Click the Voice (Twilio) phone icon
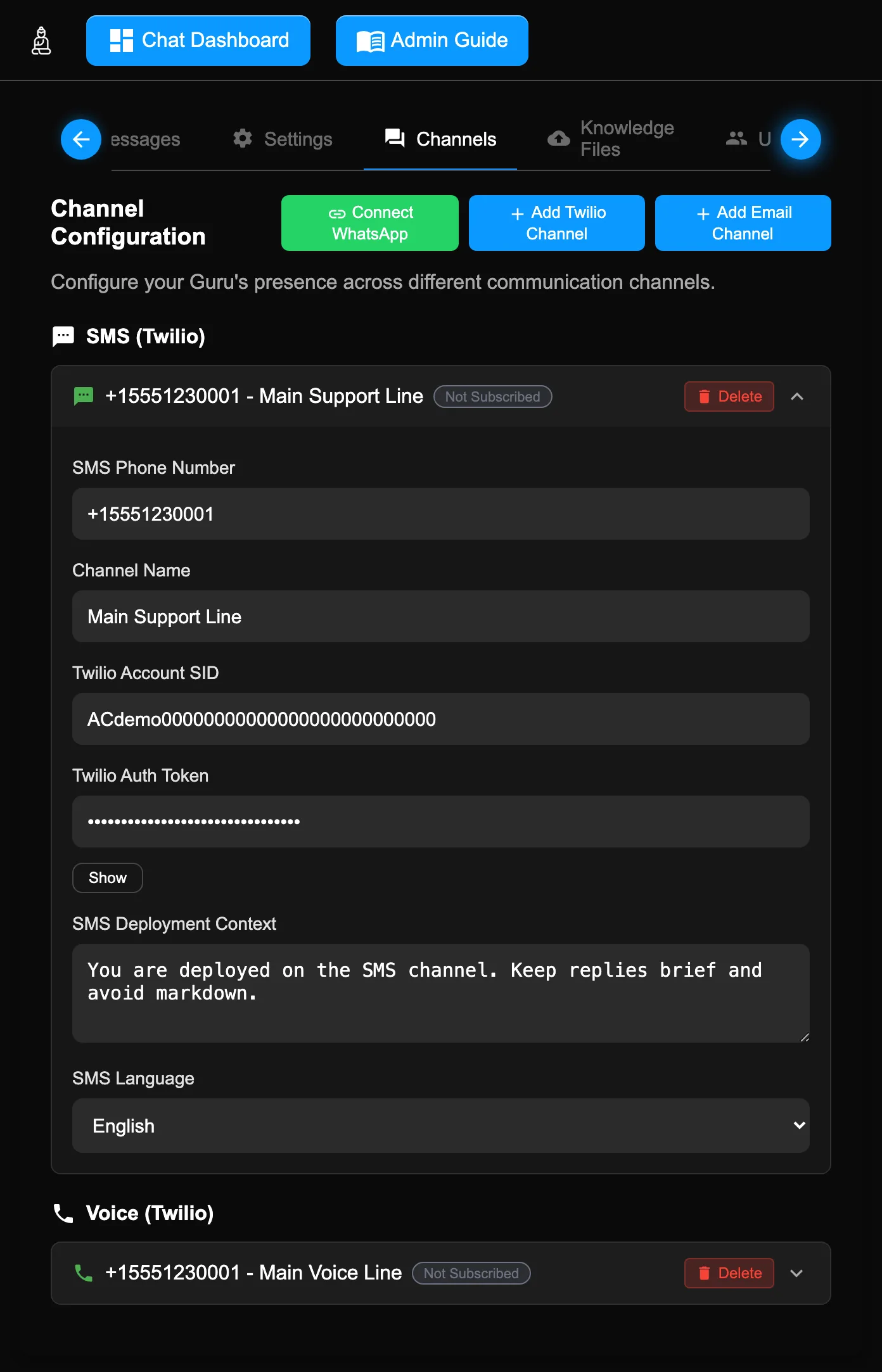 63,1213
